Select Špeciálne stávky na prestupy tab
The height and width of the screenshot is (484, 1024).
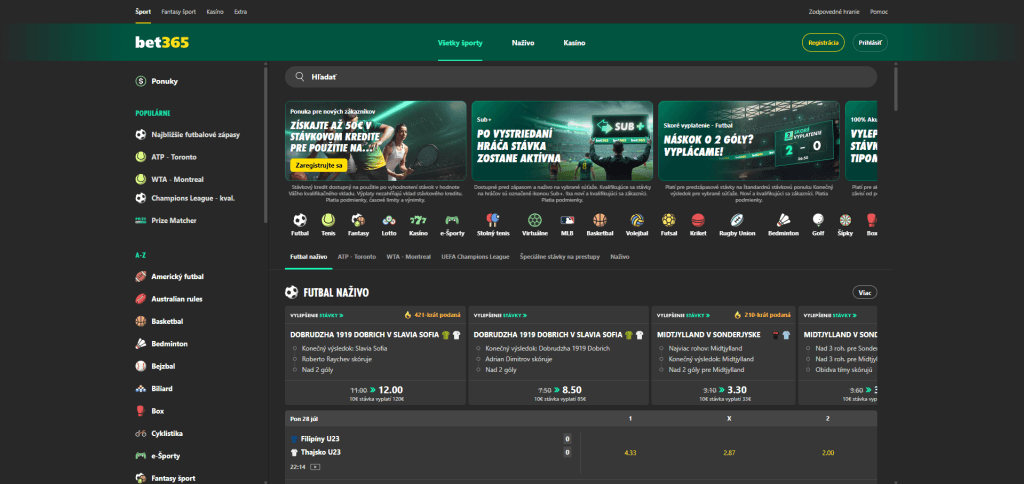tap(560, 257)
